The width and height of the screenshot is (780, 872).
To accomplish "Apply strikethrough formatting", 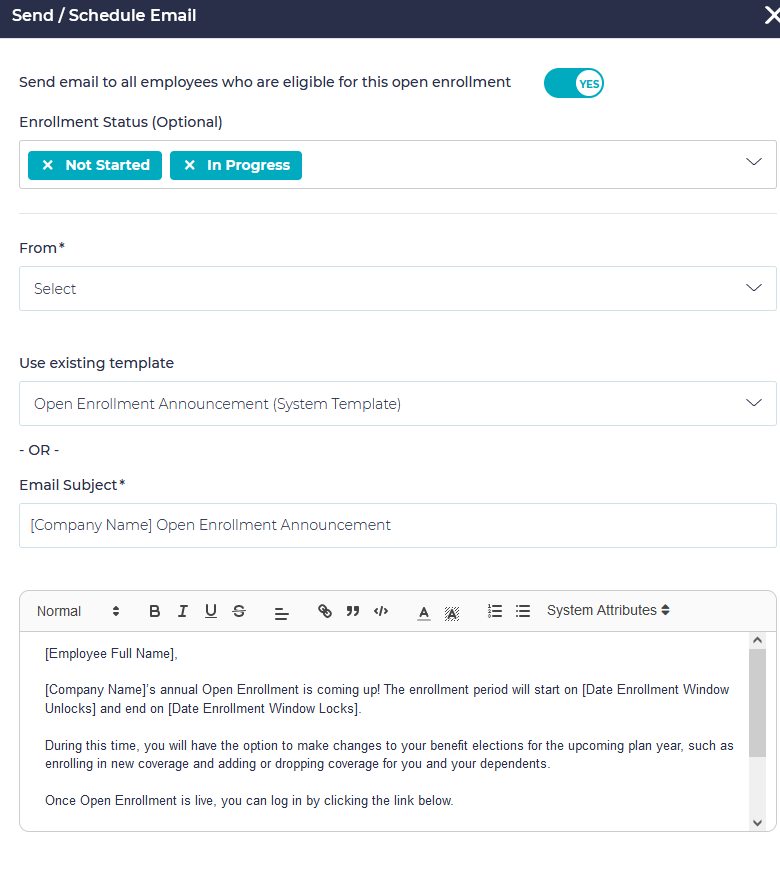I will pyautogui.click(x=239, y=610).
